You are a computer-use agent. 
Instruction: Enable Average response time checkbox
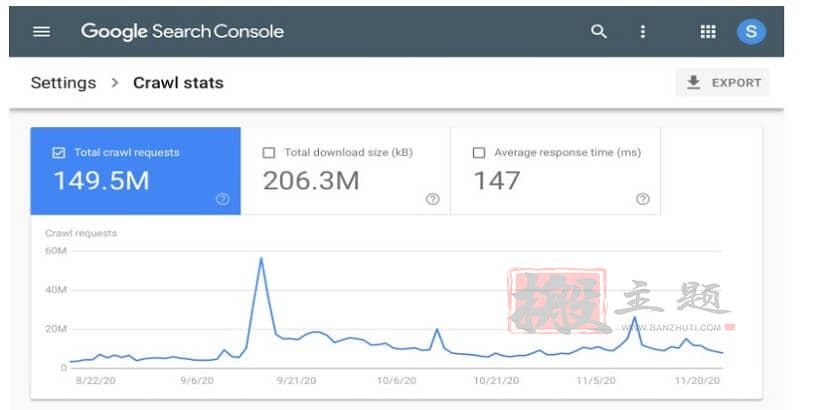pos(479,153)
